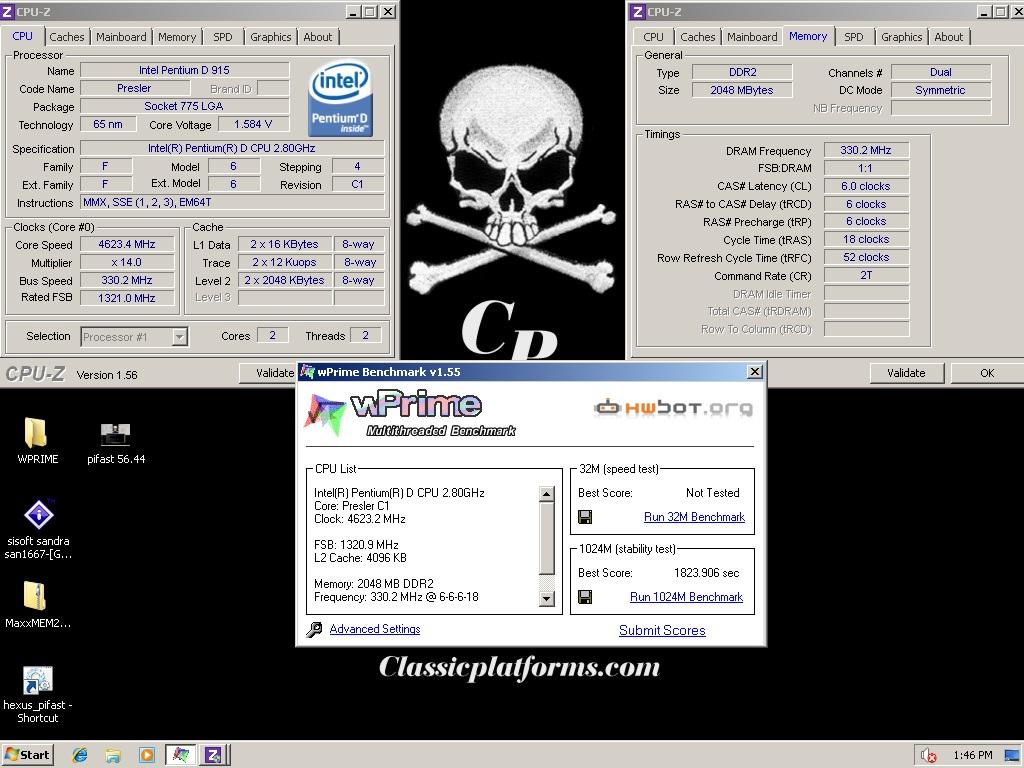Click the Multiplier x 14.0 value
Viewport: 1024px width, 768px height.
[127, 263]
